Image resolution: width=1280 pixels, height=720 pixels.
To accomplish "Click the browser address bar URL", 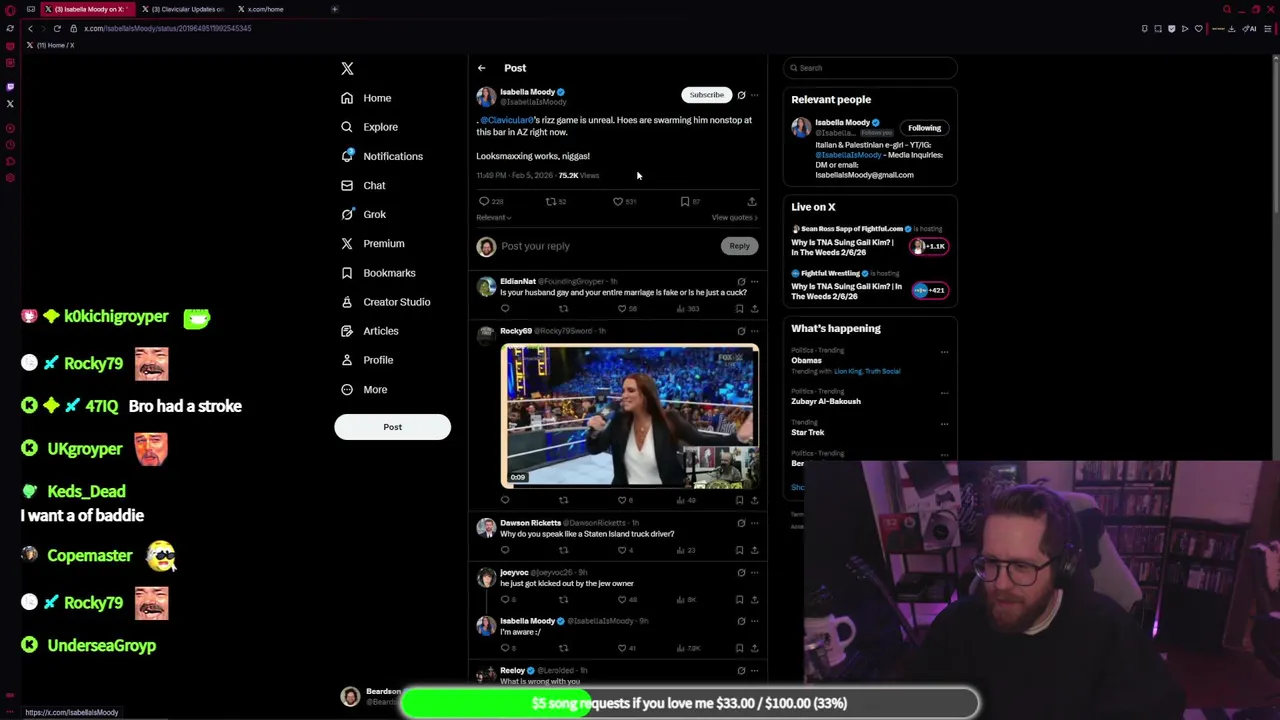I will pyautogui.click(x=167, y=28).
